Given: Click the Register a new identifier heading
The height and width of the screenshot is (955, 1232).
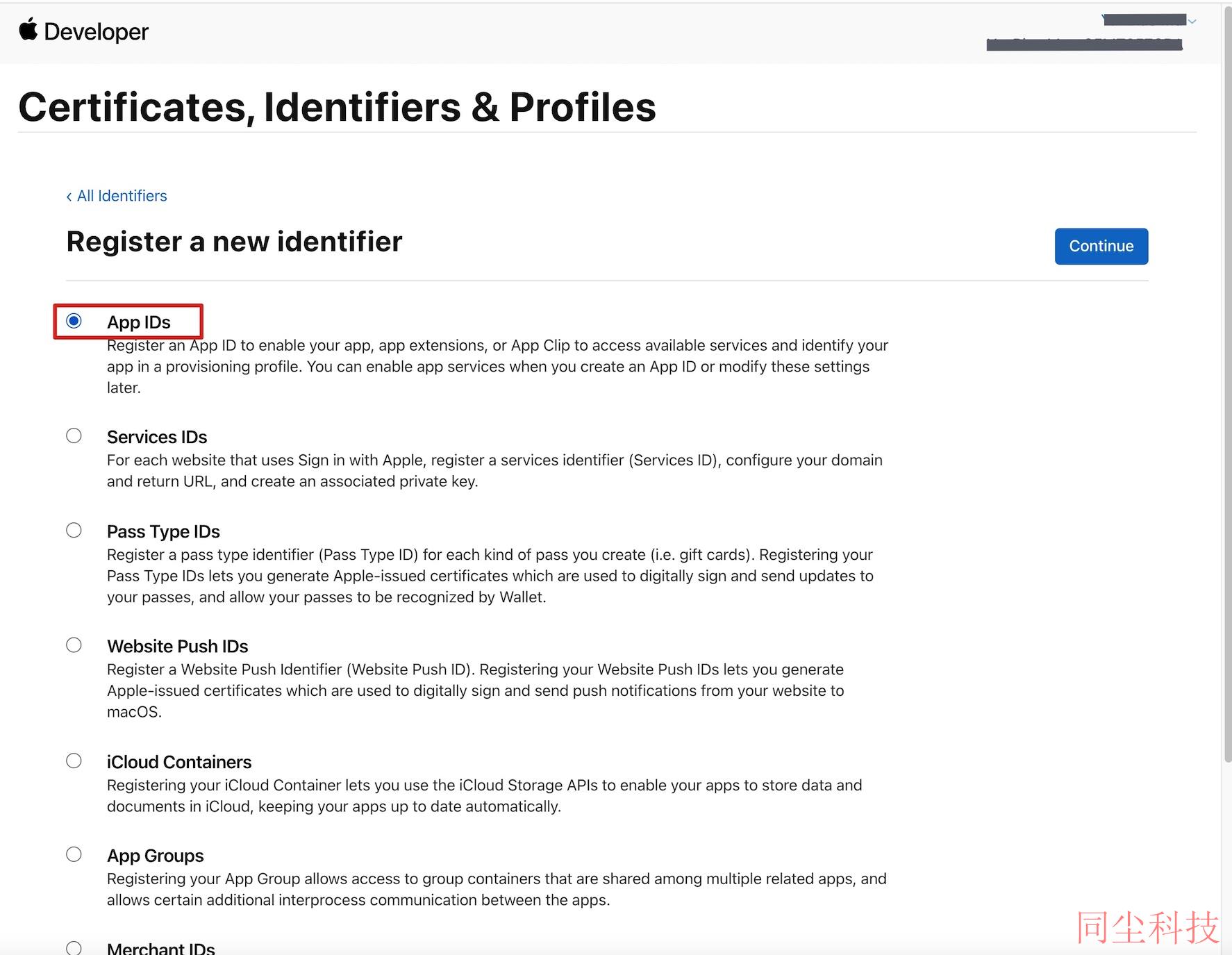Looking at the screenshot, I should click(x=234, y=242).
